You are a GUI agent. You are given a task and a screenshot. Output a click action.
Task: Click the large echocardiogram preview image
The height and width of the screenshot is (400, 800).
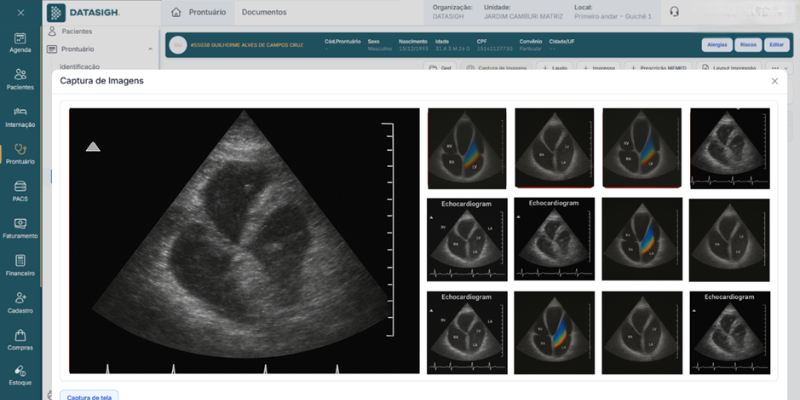244,240
